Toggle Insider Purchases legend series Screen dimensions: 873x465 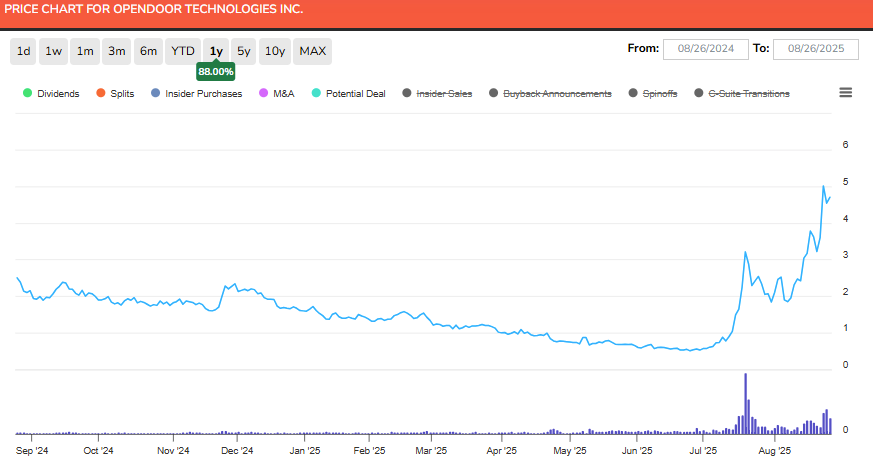tap(197, 94)
